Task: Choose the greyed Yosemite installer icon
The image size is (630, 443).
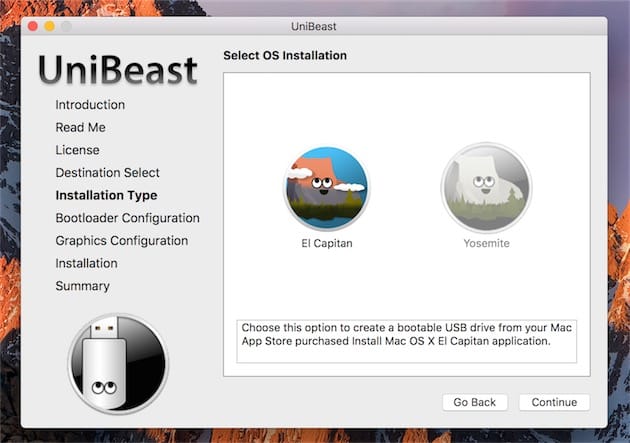Action: coord(486,188)
